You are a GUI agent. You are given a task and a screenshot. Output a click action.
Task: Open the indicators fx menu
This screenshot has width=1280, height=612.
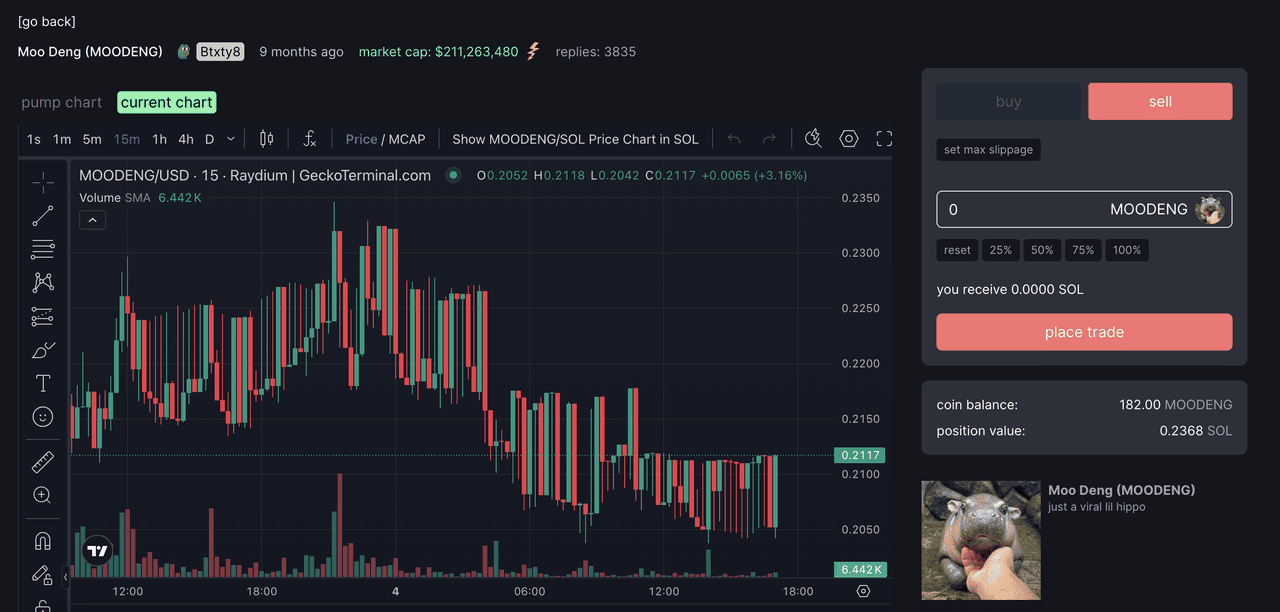pos(310,139)
